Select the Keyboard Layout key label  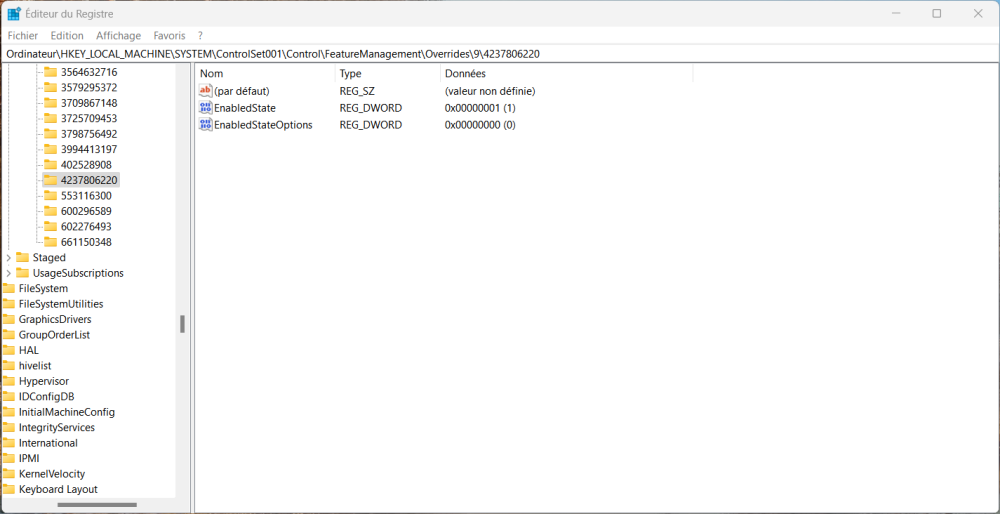58,489
